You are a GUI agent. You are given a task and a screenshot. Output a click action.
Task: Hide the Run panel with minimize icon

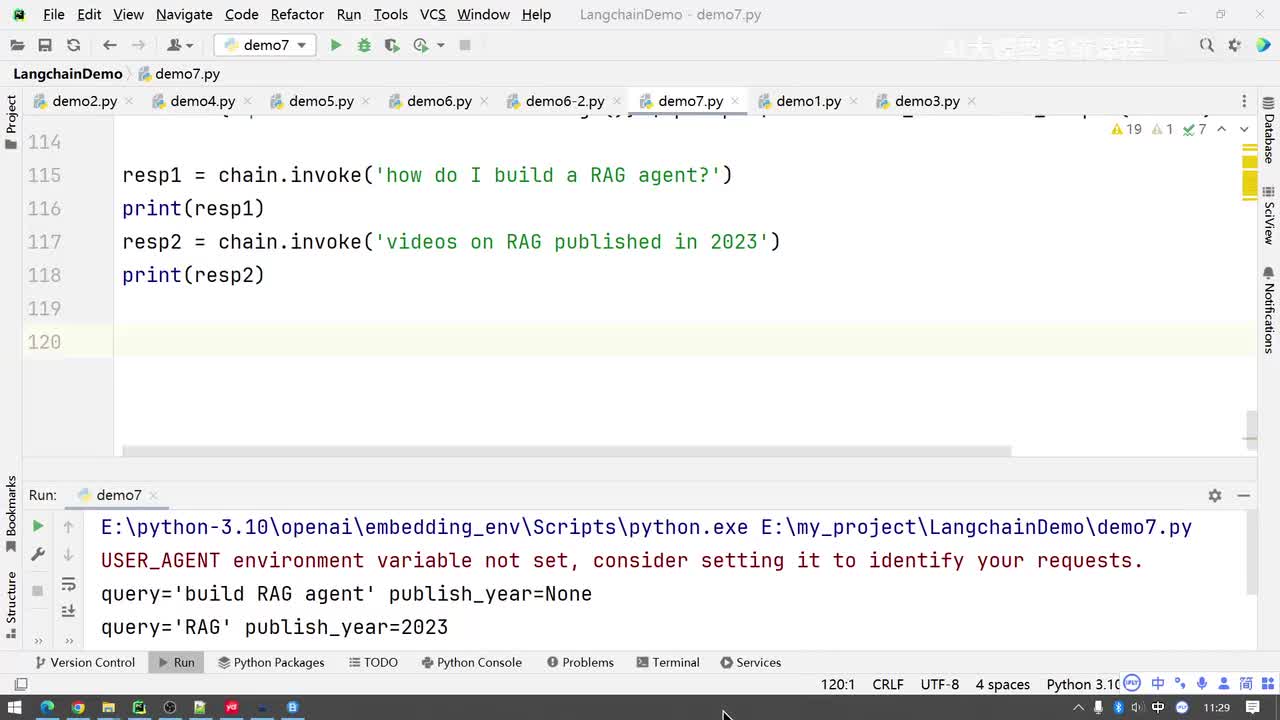coord(1244,495)
